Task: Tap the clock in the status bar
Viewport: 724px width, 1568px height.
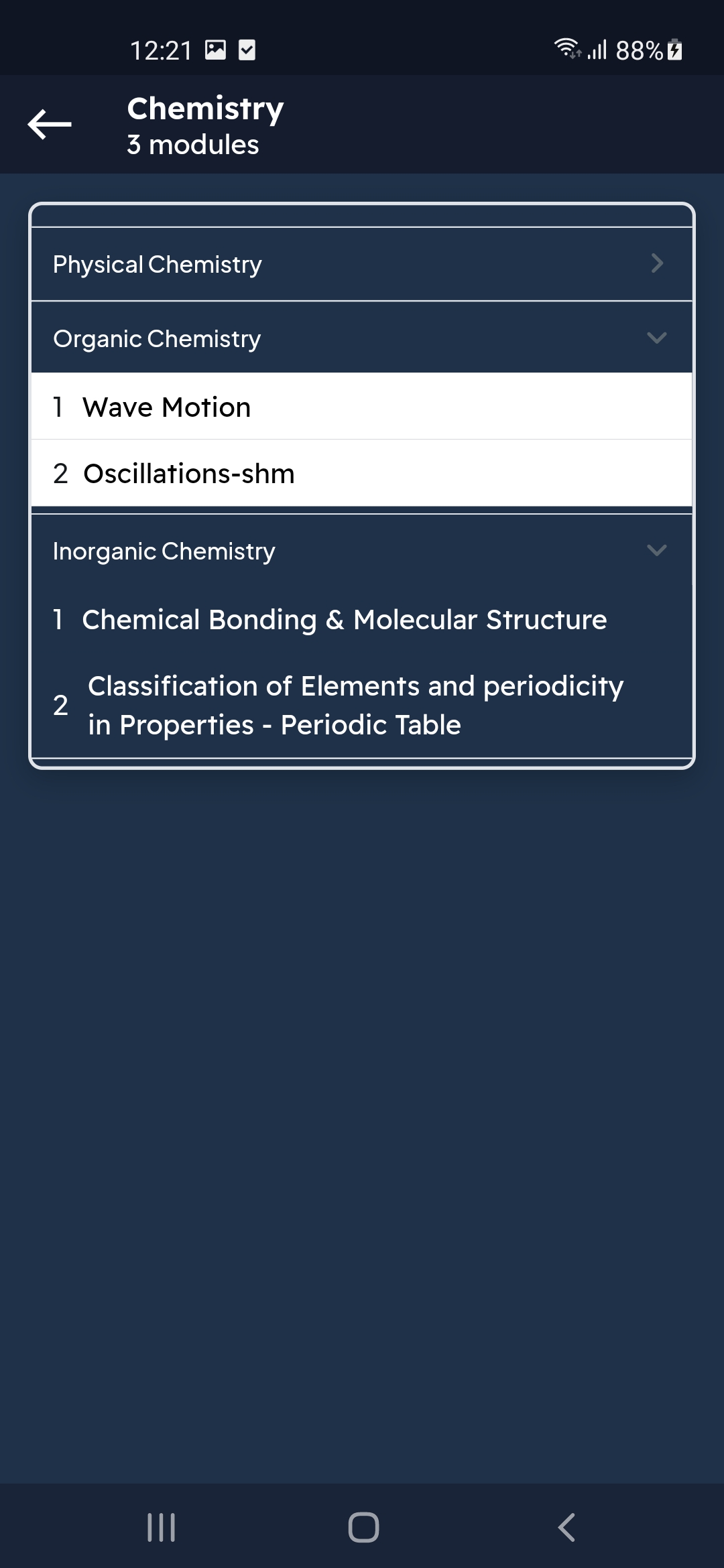Action: click(161, 49)
